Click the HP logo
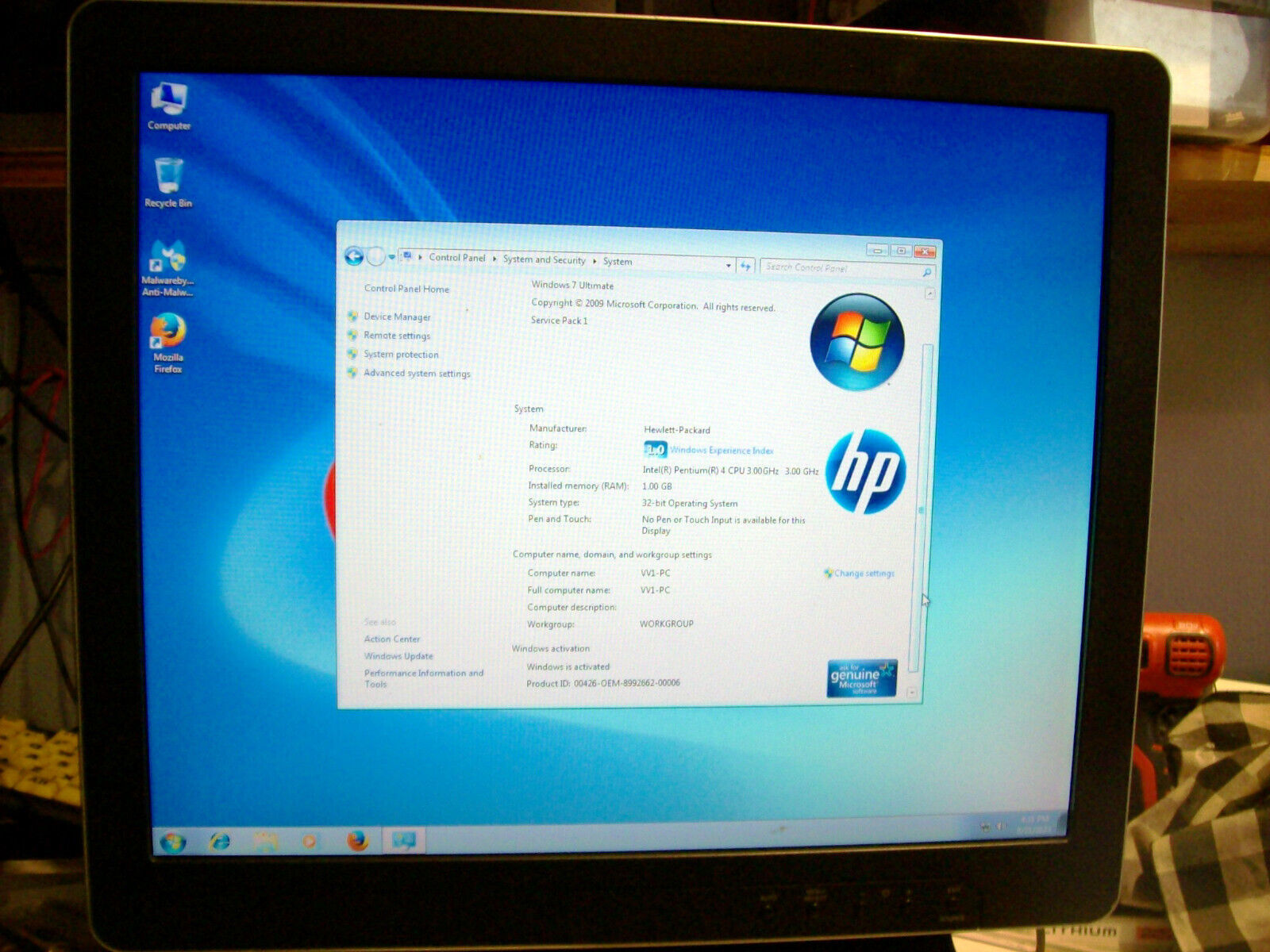 865,471
